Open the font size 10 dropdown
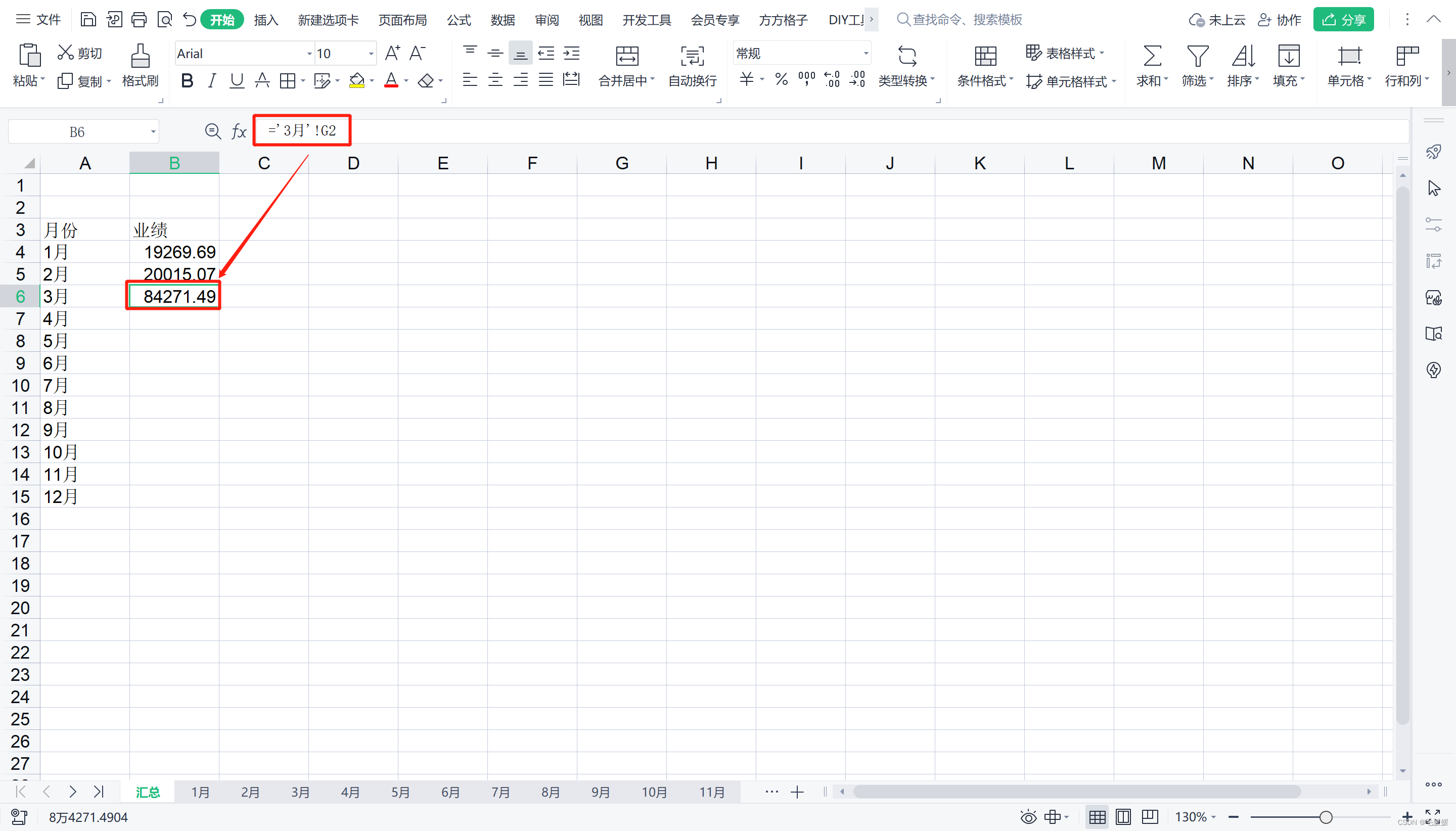The height and width of the screenshot is (831, 1456). (371, 54)
